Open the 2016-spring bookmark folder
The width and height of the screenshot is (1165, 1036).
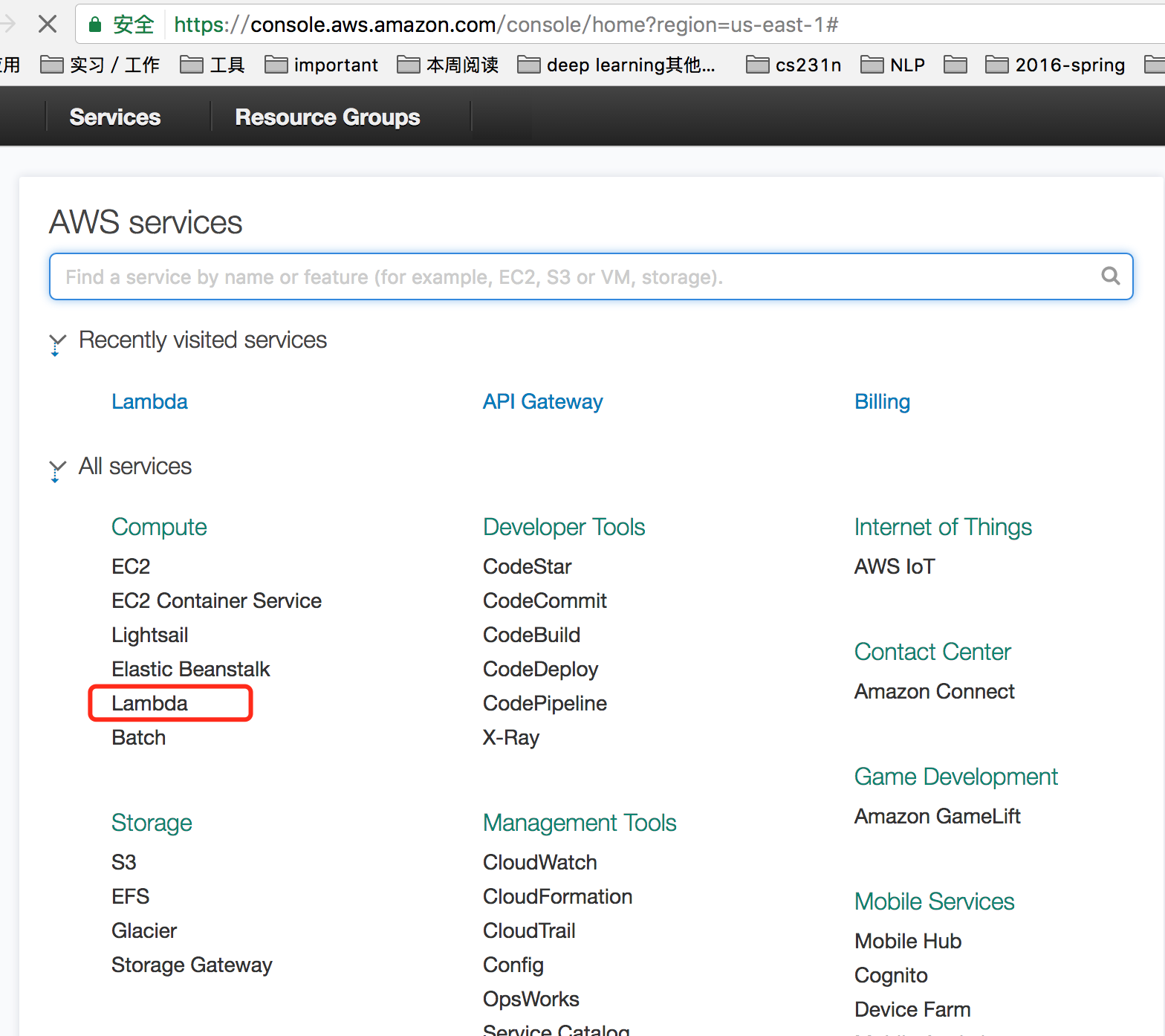1055,65
